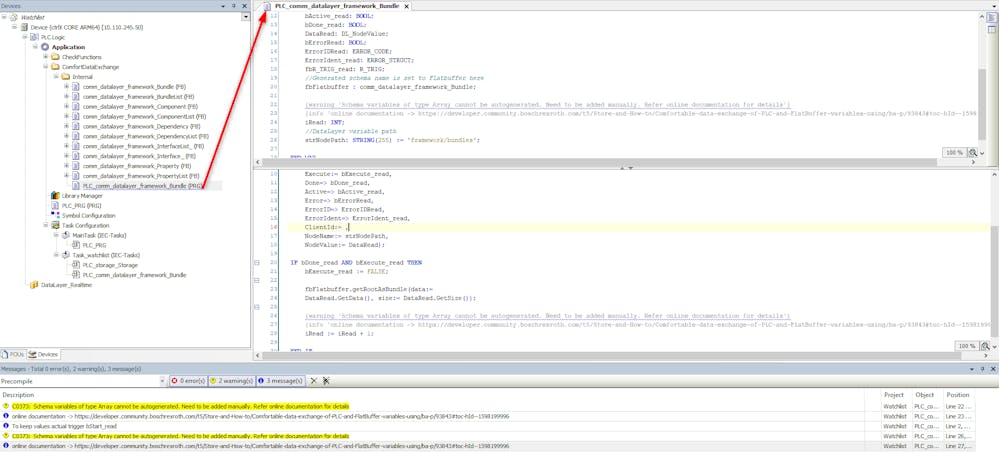
Task: Open comm_datalayer_framework_PropertyList (FB) object
Action: [141, 176]
